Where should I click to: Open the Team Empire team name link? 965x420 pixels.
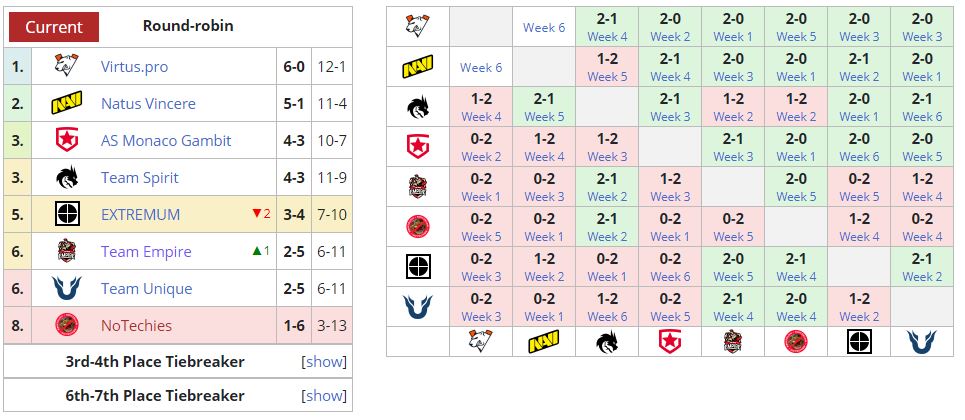pyautogui.click(x=146, y=252)
